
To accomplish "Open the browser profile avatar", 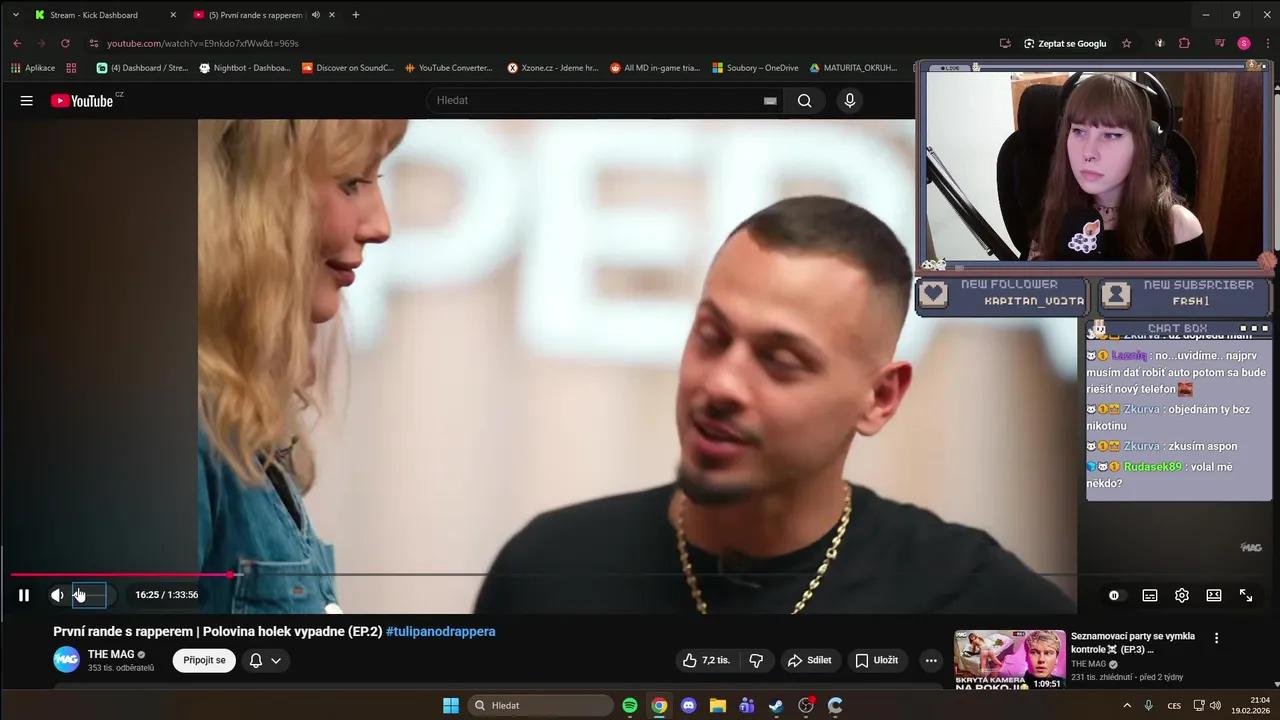I will tap(1244, 43).
